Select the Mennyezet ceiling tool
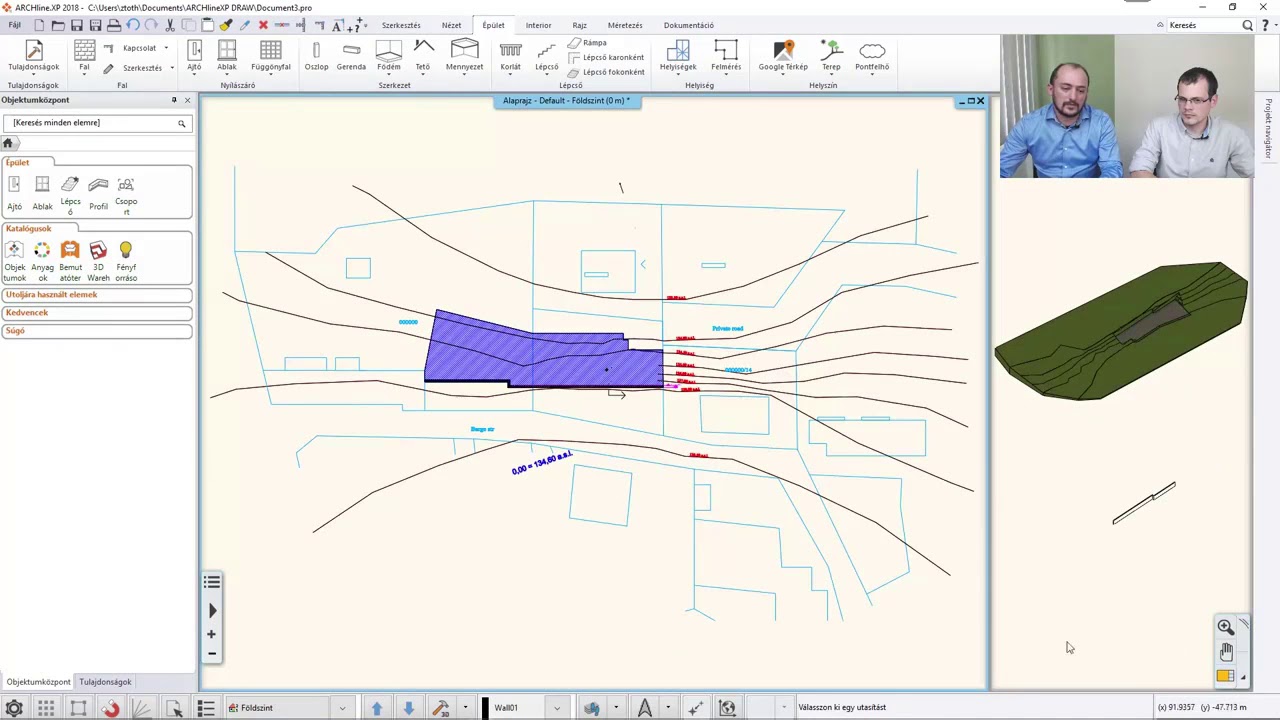 click(464, 56)
